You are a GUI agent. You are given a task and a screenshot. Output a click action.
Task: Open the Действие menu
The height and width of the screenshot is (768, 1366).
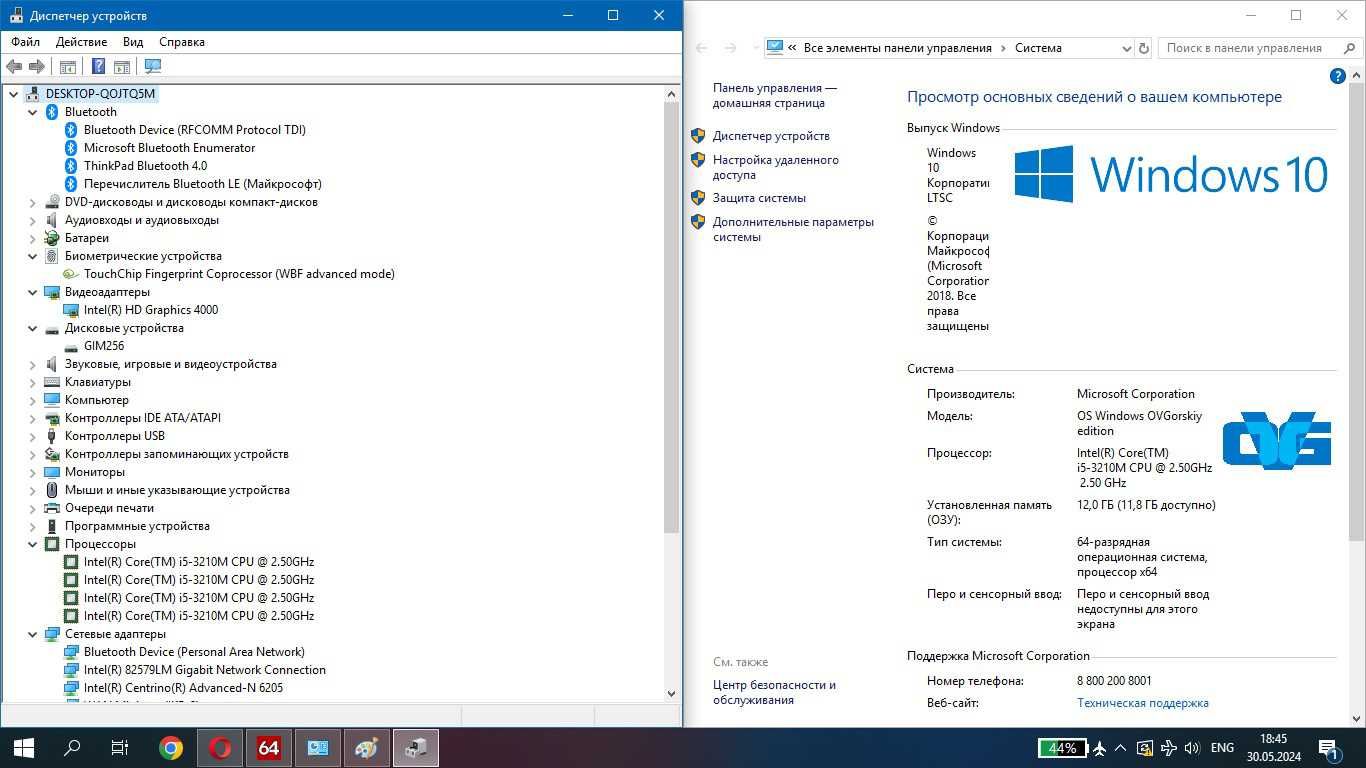point(81,42)
